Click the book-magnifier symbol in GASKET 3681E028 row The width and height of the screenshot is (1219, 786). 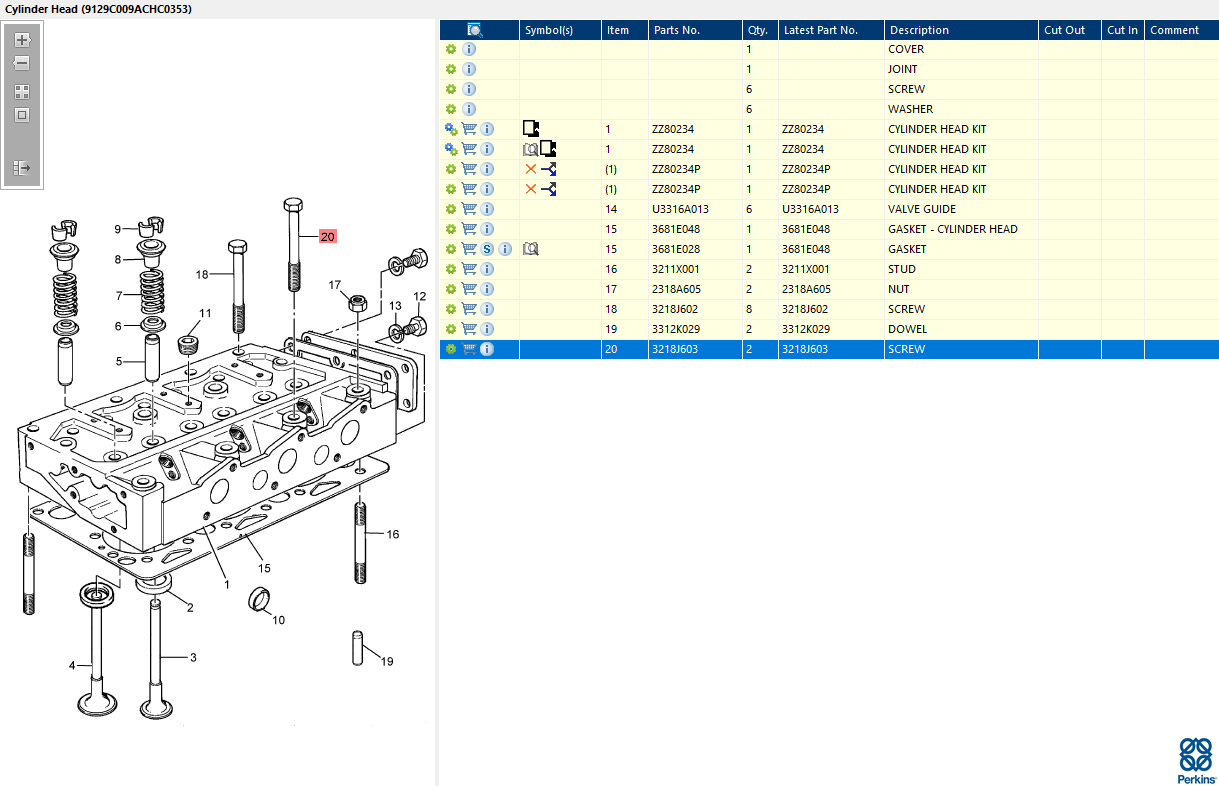click(531, 249)
